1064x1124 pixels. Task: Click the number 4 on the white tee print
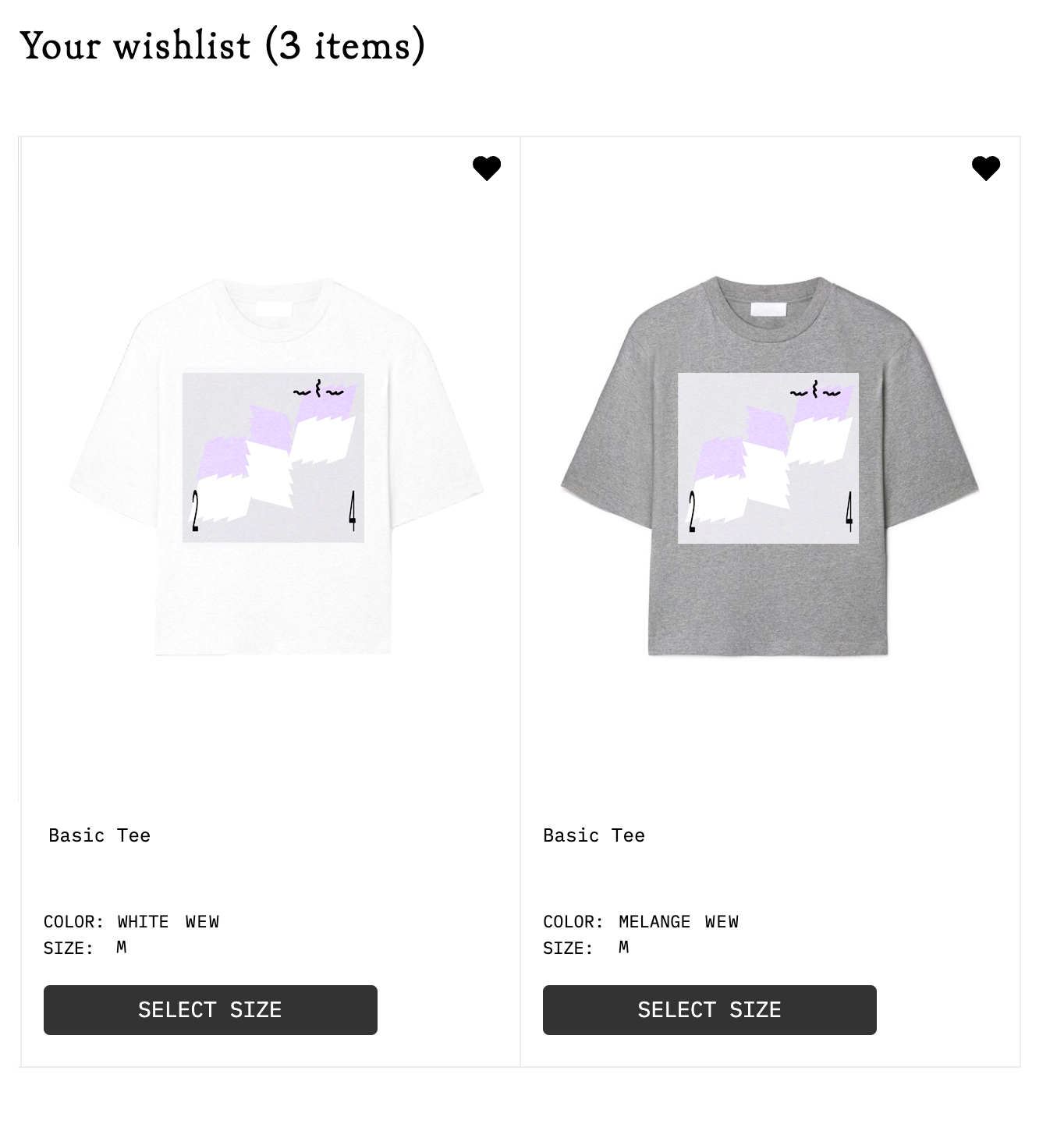click(x=353, y=511)
